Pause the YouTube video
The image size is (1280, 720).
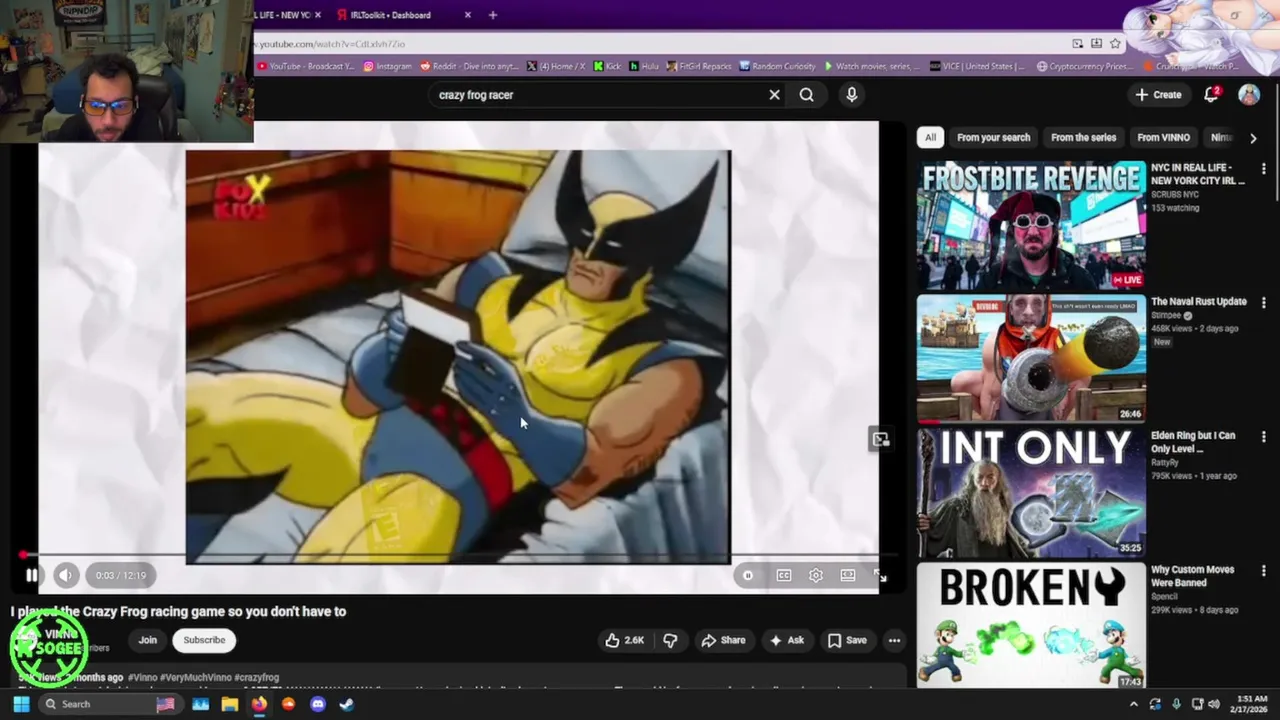(x=31, y=575)
